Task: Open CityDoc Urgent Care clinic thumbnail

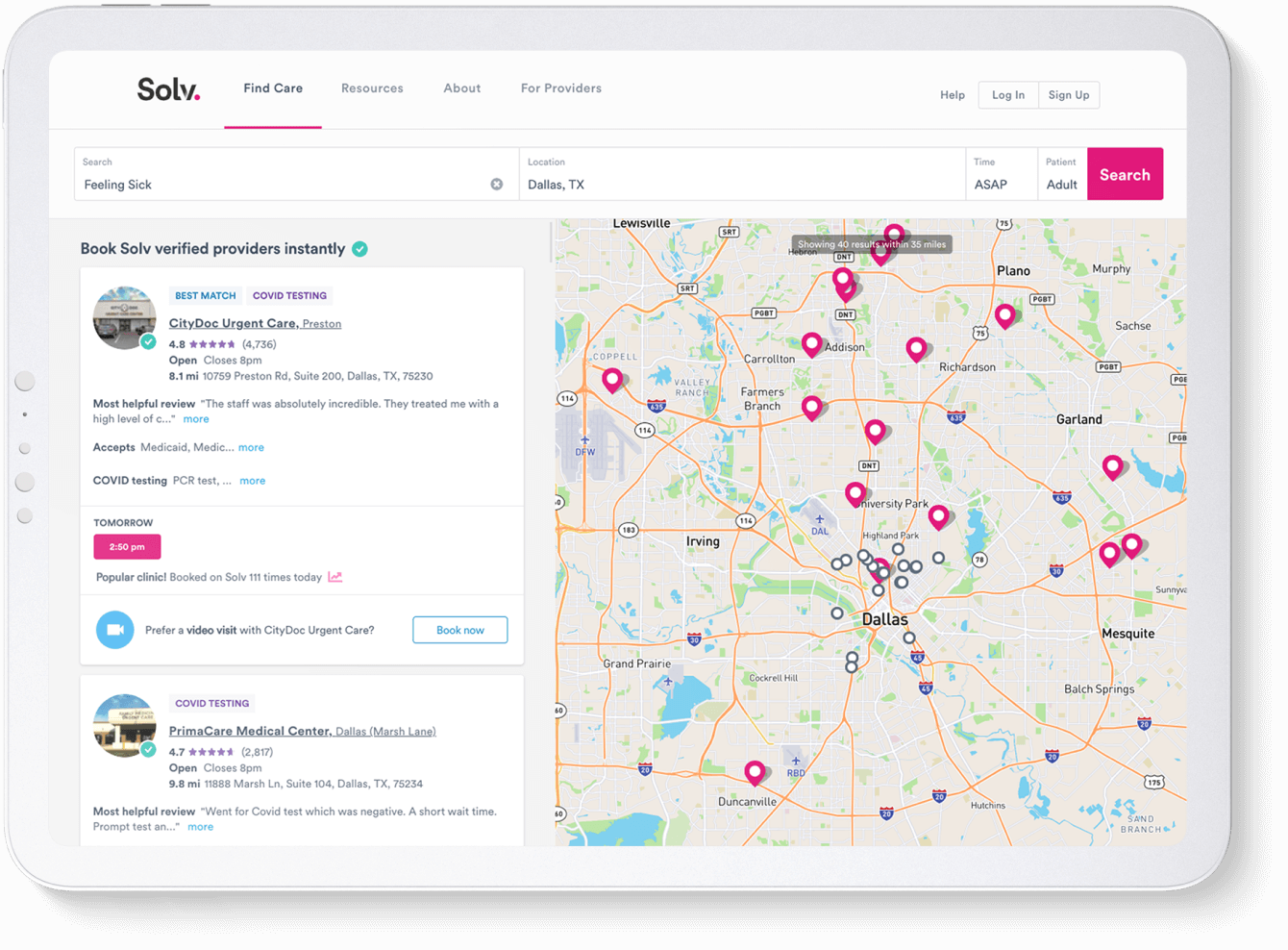Action: [x=124, y=317]
